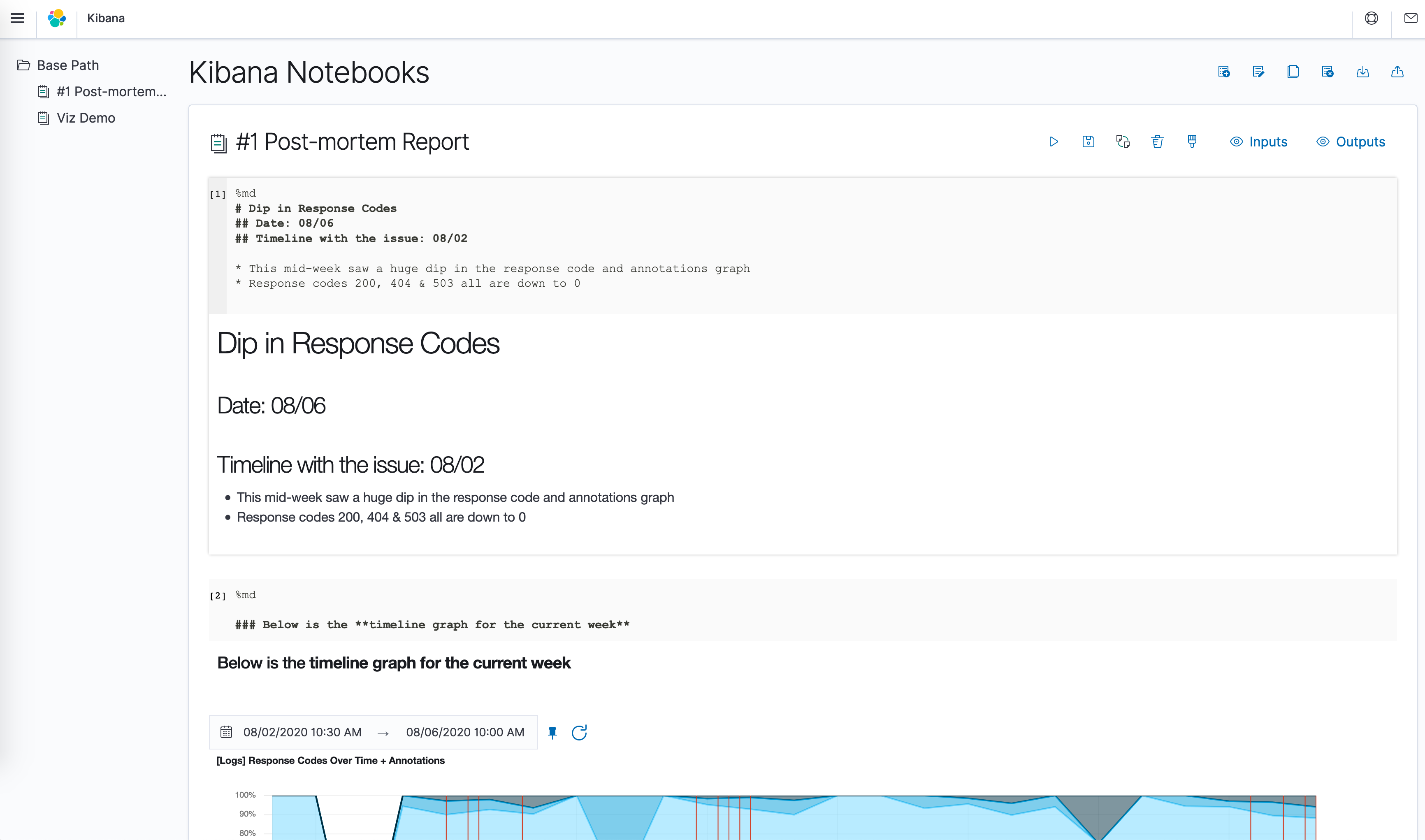The width and height of the screenshot is (1425, 840).
Task: Open the end date 08/06/2020 10:00 AM picker
Action: tap(465, 733)
